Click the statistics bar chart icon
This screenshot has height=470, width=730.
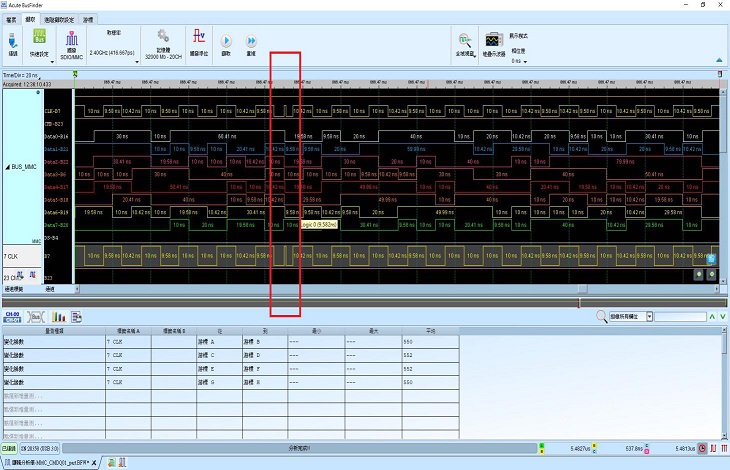tap(57, 316)
